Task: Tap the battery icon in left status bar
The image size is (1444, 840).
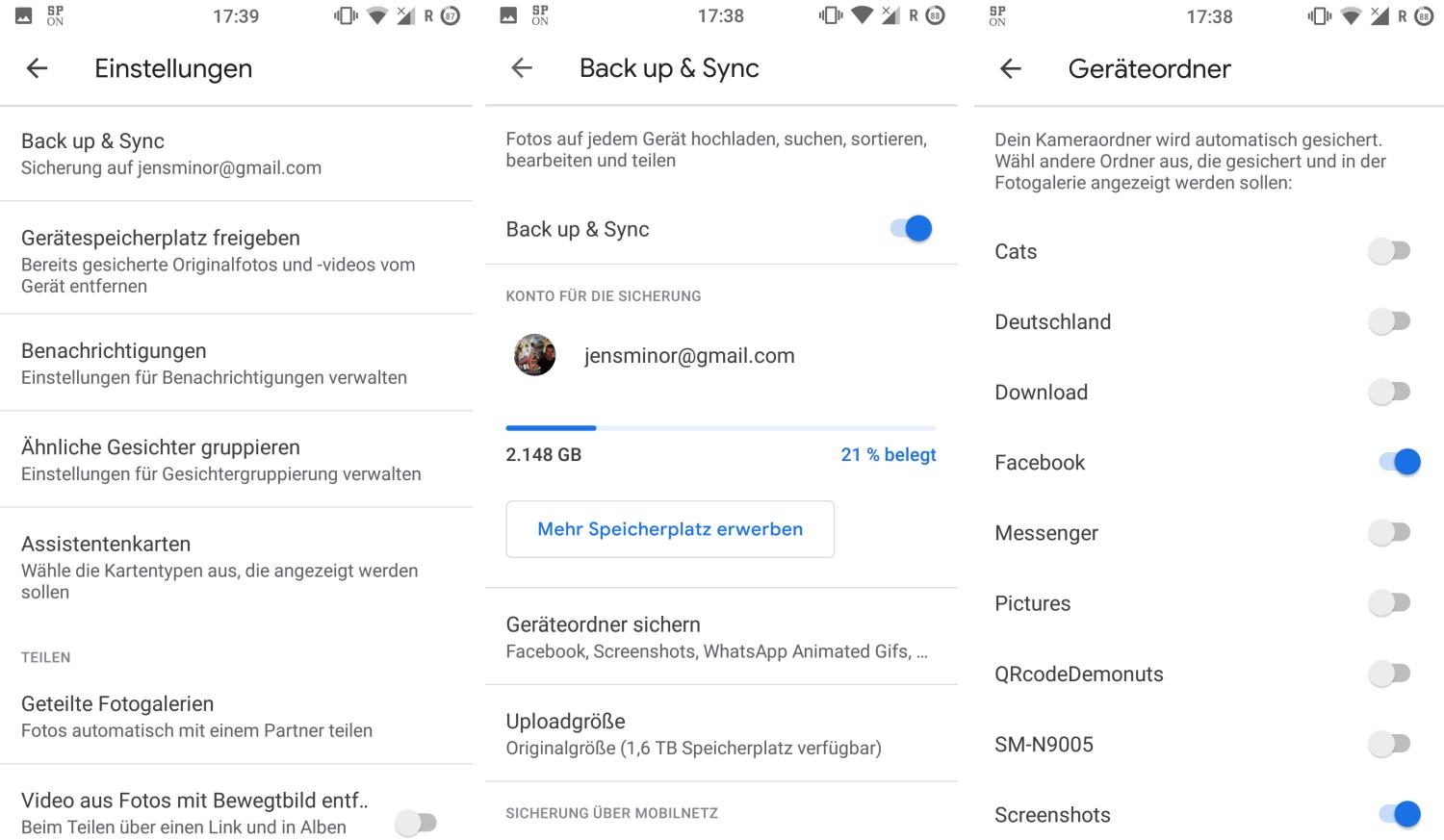Action: tap(450, 15)
